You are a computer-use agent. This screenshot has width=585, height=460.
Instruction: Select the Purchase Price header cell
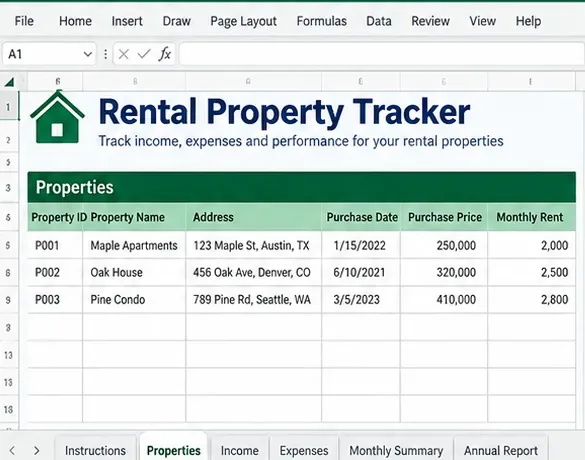coord(444,217)
